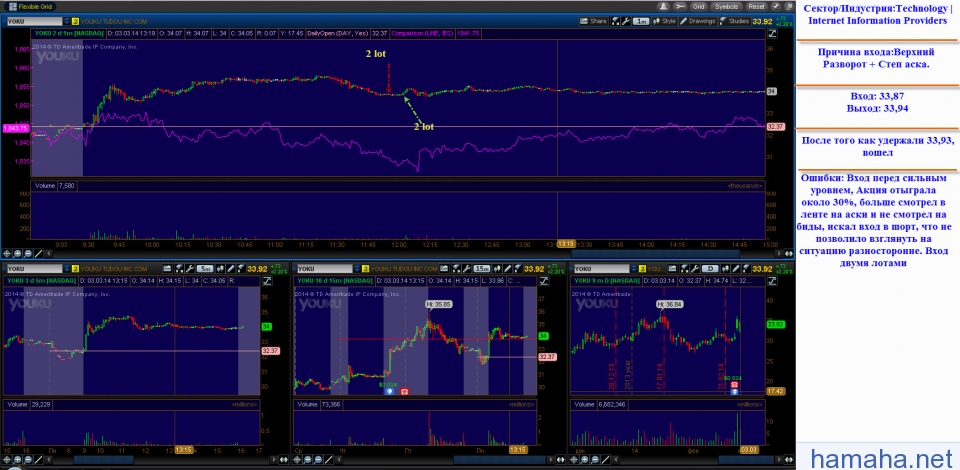The height and width of the screenshot is (470, 960).
Task: Open the studies flask icon in 5m chart
Action: (x=241, y=269)
